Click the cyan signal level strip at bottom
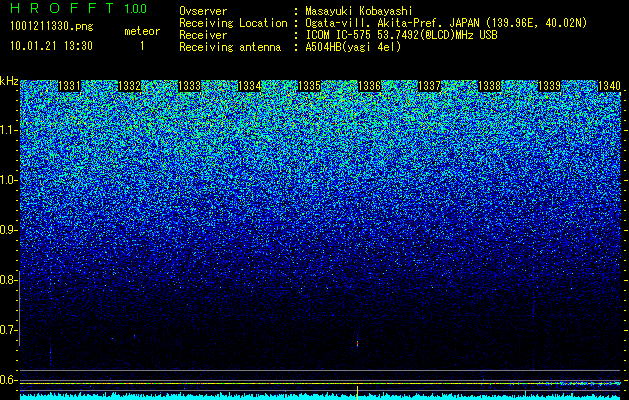Image resolution: width=629 pixels, height=400 pixels. tap(321, 396)
